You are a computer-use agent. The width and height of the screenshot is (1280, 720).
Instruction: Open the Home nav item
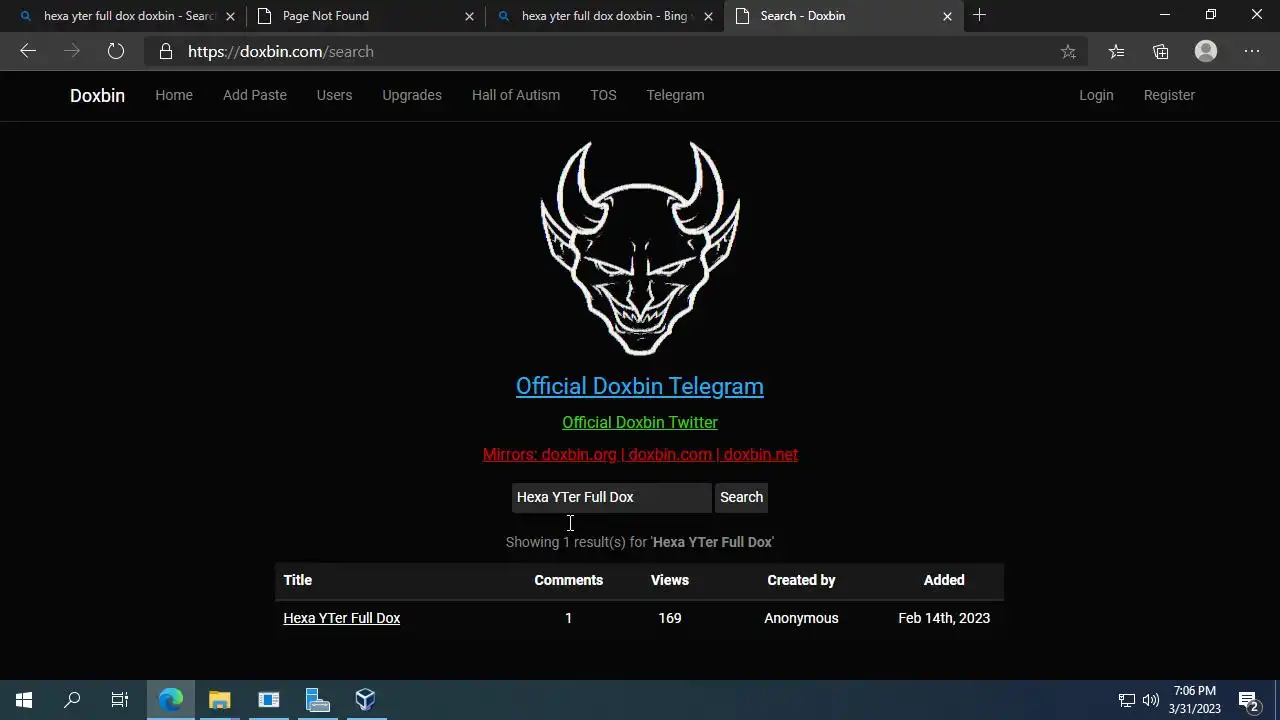pos(174,95)
